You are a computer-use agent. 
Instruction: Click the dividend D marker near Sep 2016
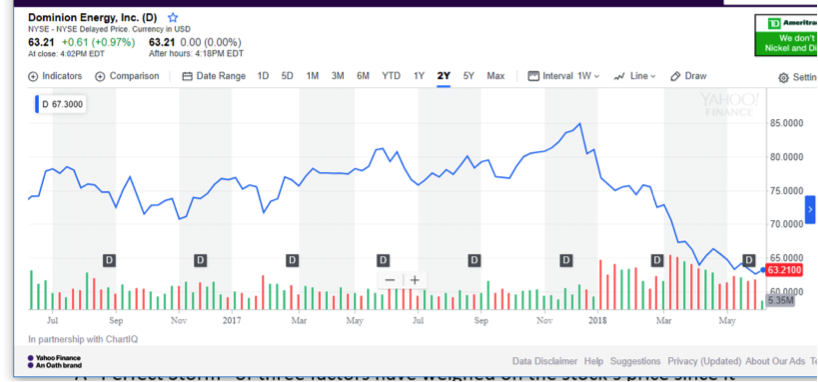[109, 260]
